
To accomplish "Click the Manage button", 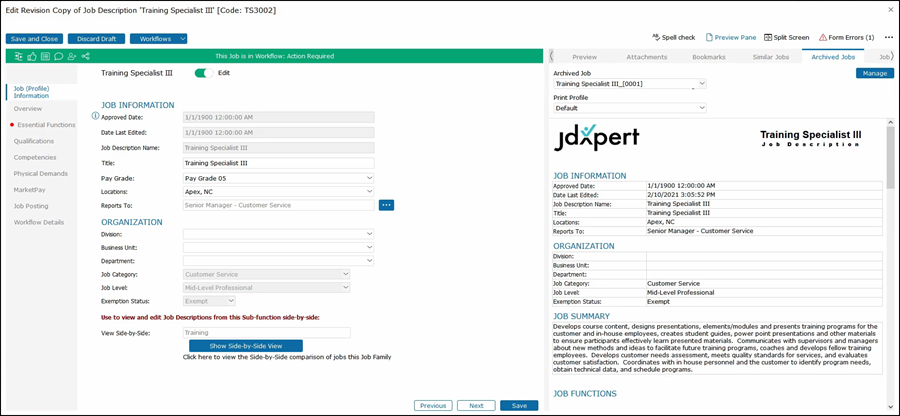I will coord(875,73).
